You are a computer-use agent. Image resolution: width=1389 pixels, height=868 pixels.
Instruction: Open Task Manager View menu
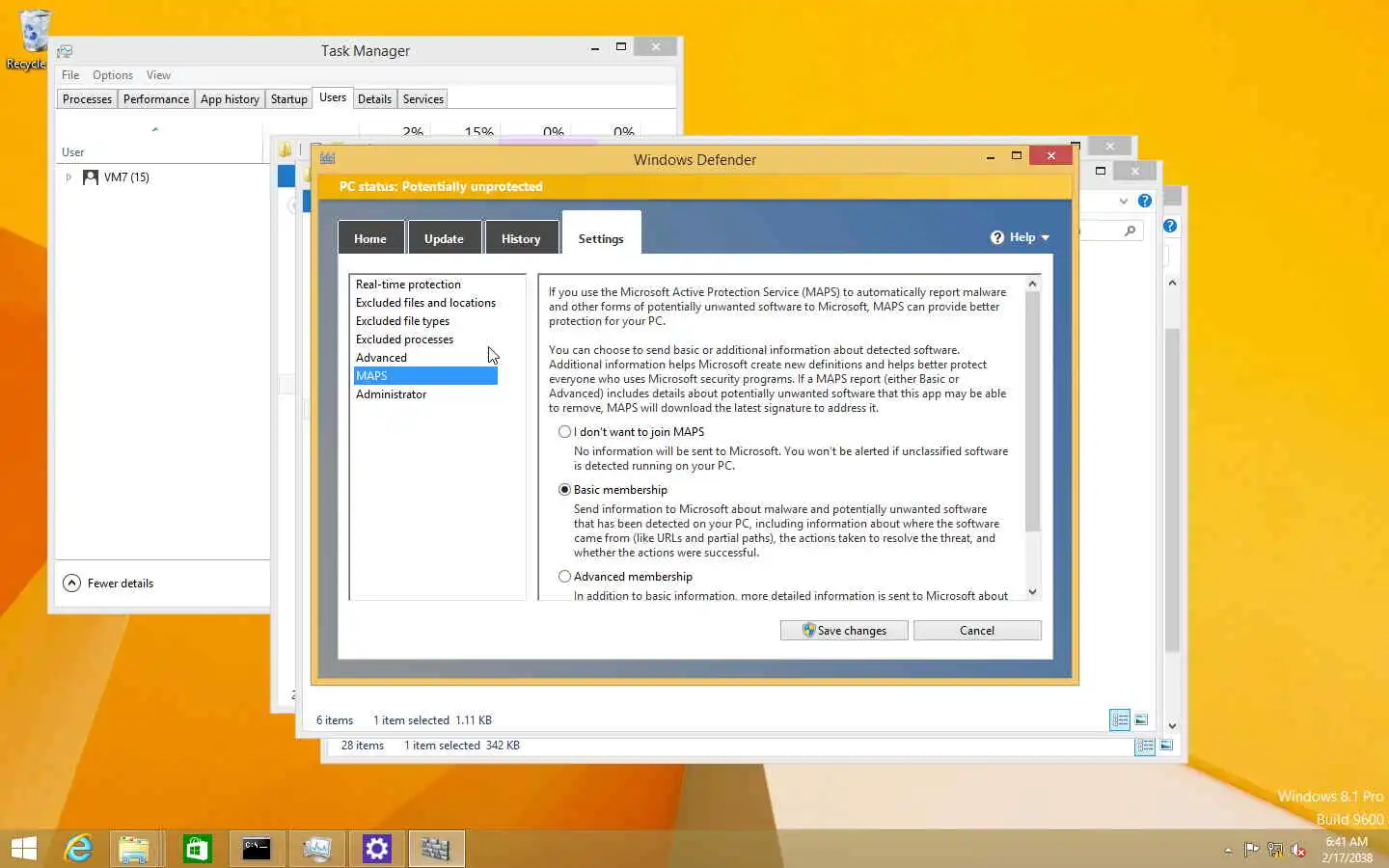(158, 75)
